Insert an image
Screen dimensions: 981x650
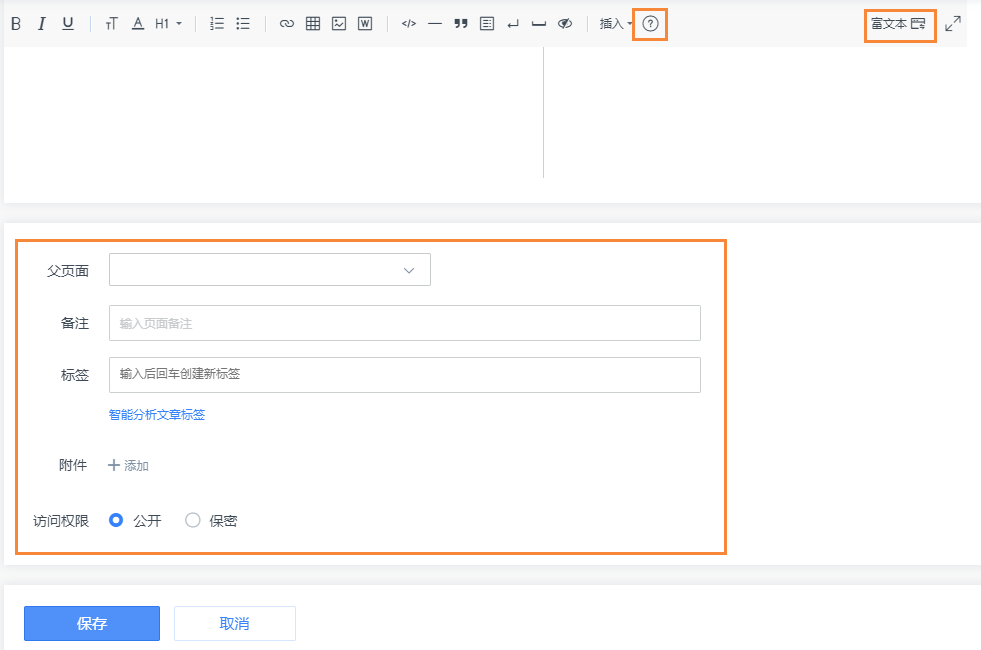pos(339,24)
